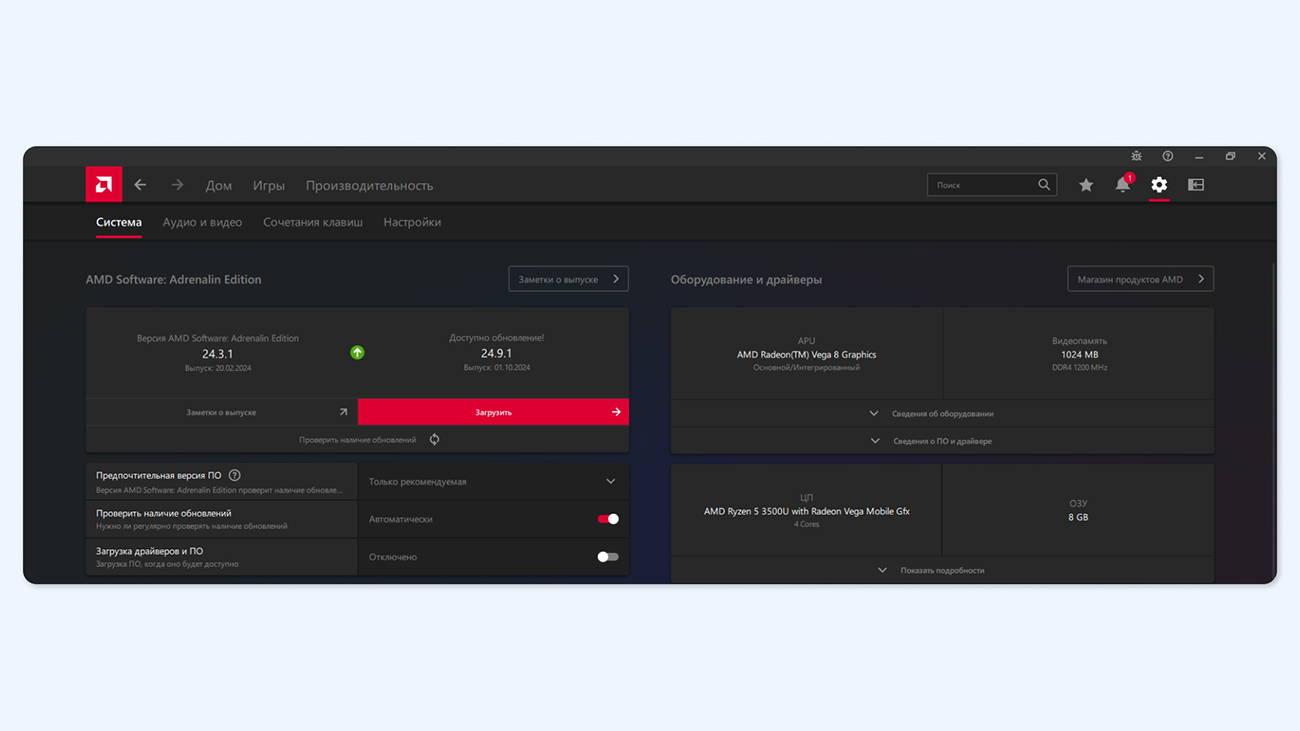Viewport: 1300px width, 731px height.
Task: Go forward with the right arrow
Action: [177, 185]
